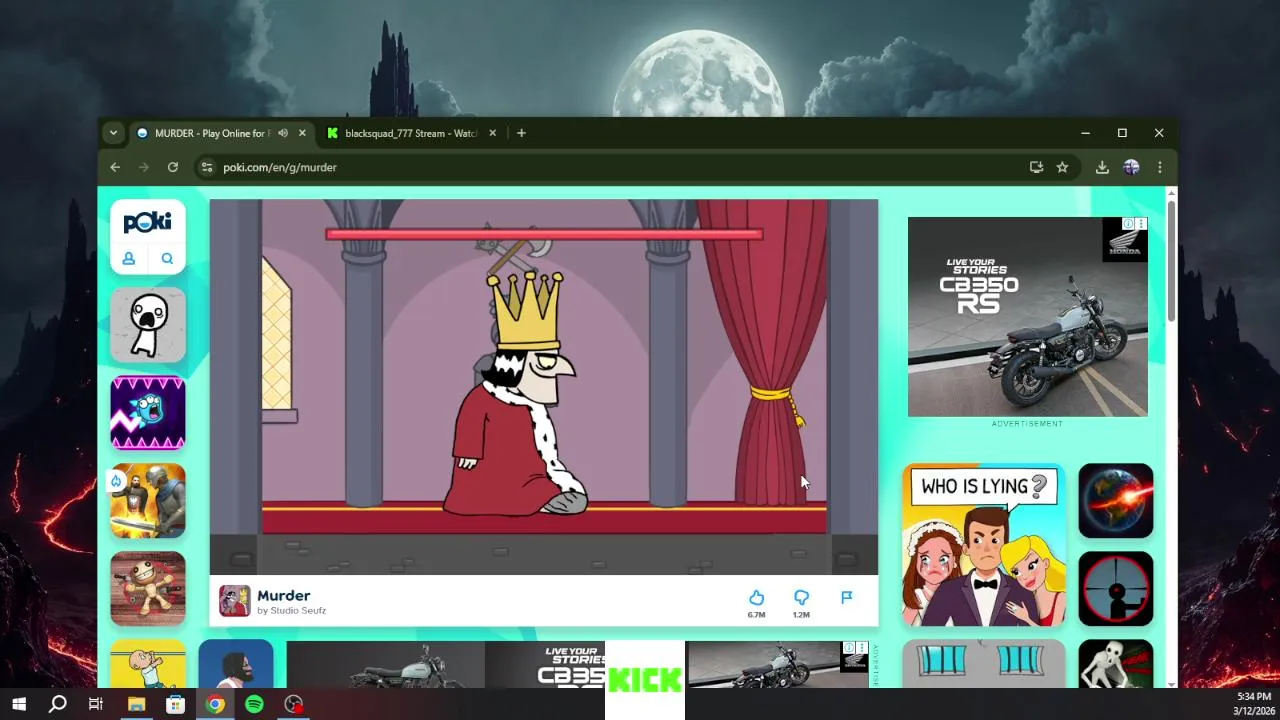Viewport: 1280px width, 720px height.
Task: Open the blue cube neon zigzag game thumbnail
Action: 148,413
